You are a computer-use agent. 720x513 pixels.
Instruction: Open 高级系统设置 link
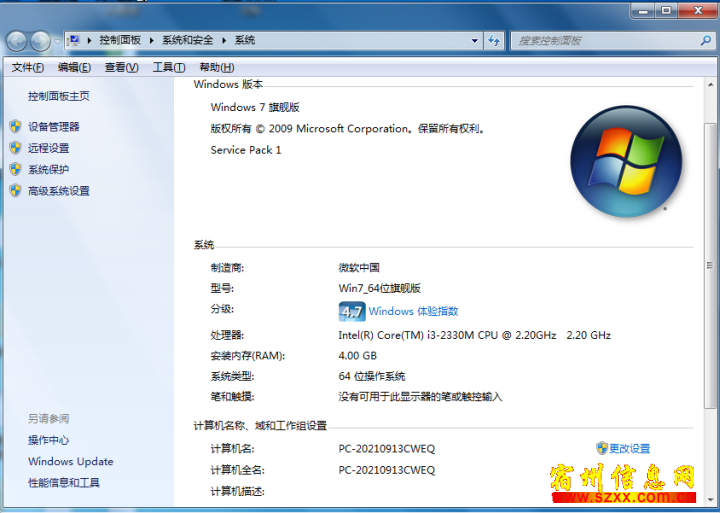(x=59, y=191)
